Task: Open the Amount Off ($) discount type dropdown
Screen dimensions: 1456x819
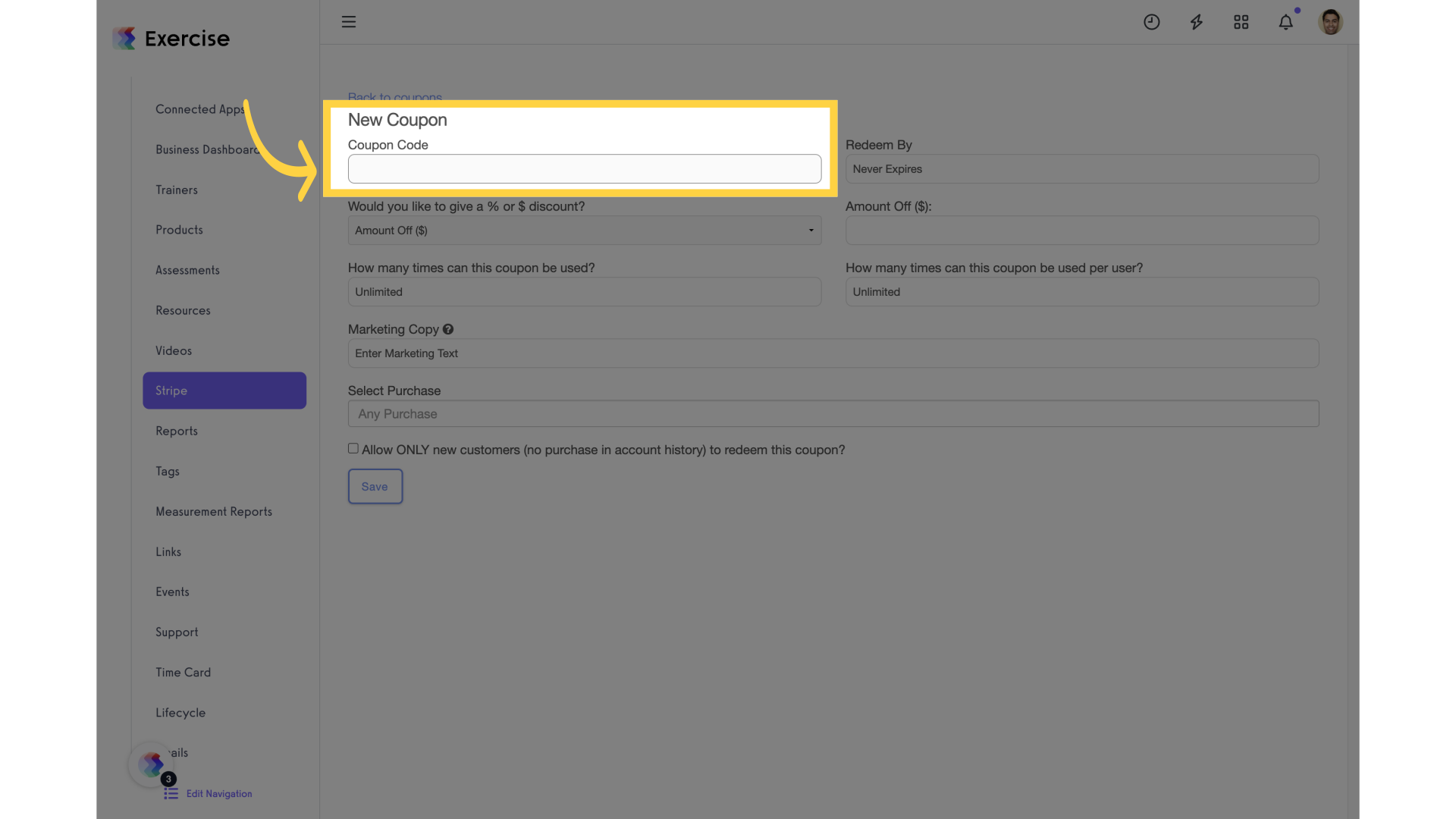Action: (584, 231)
